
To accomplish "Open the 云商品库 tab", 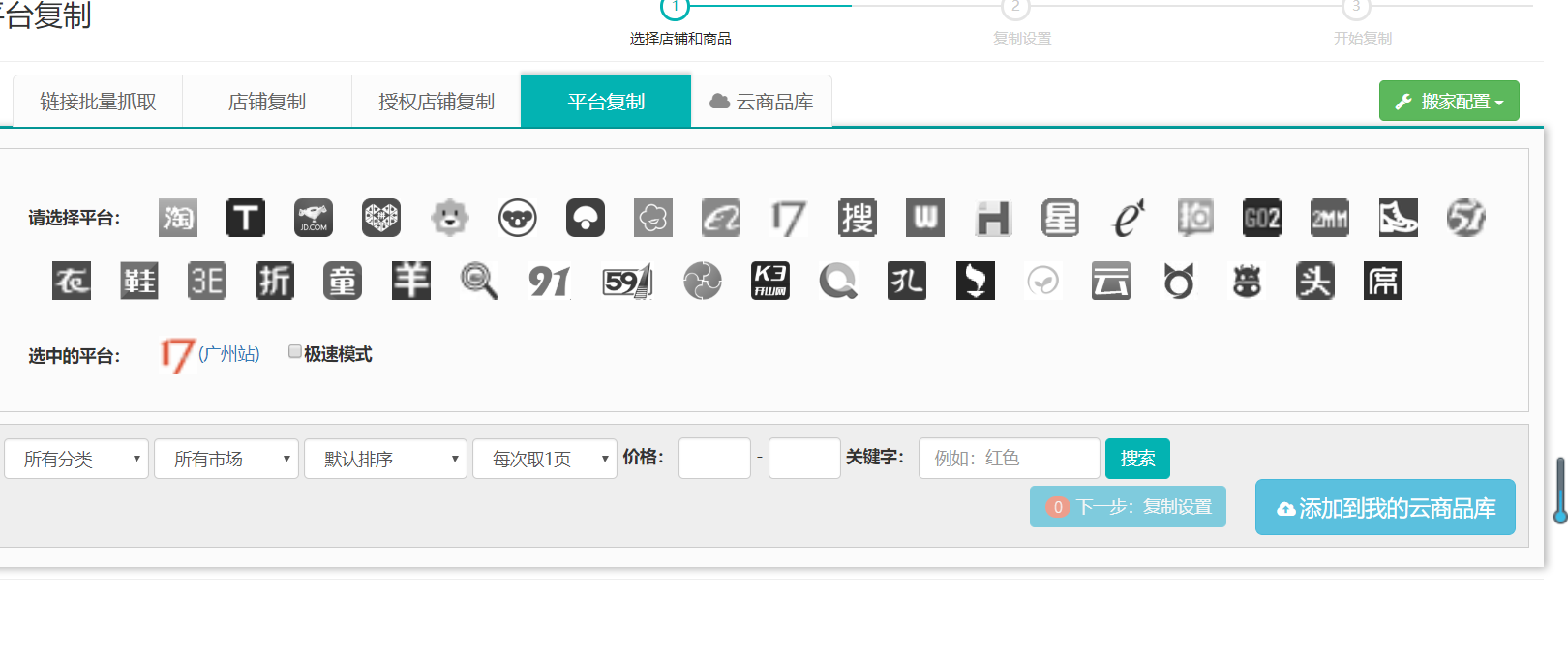I will coord(762,102).
